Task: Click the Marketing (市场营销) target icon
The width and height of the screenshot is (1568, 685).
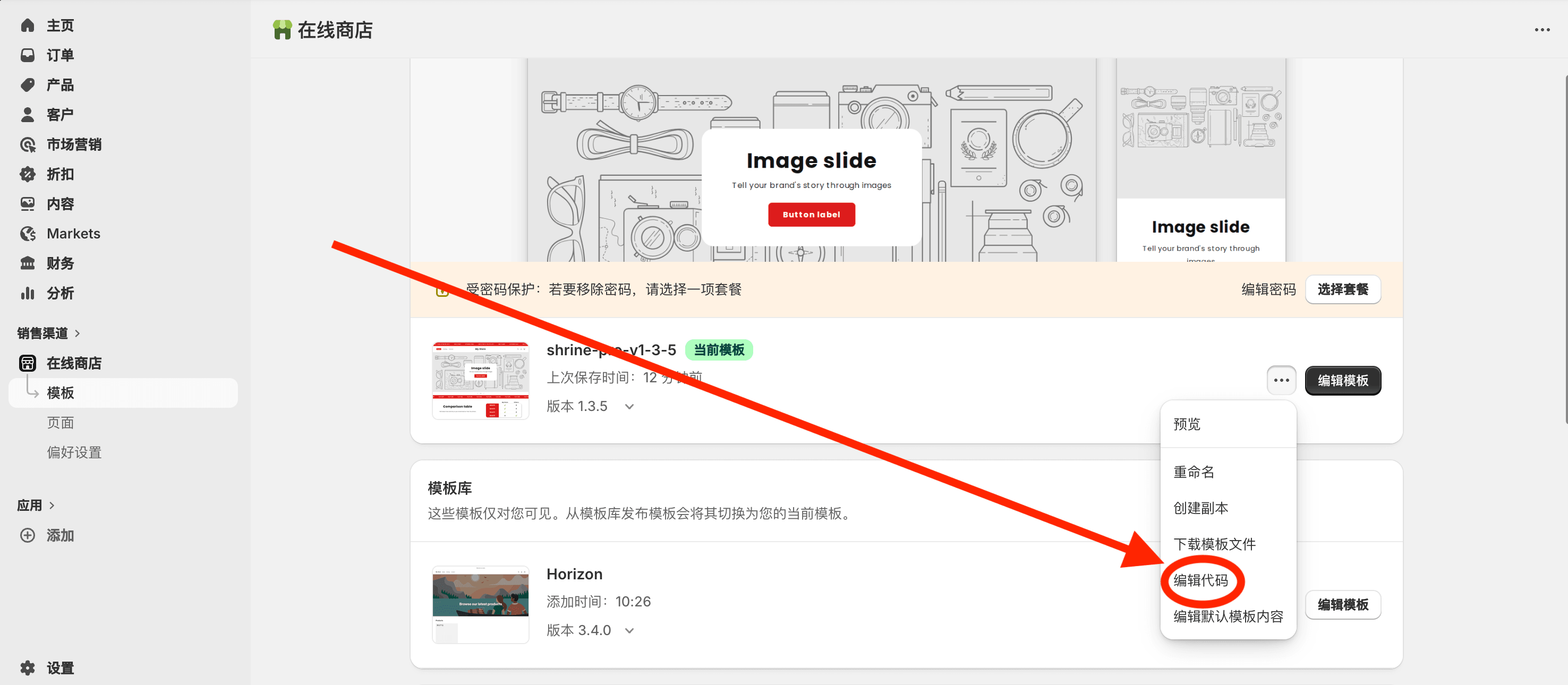Action: 28,144
